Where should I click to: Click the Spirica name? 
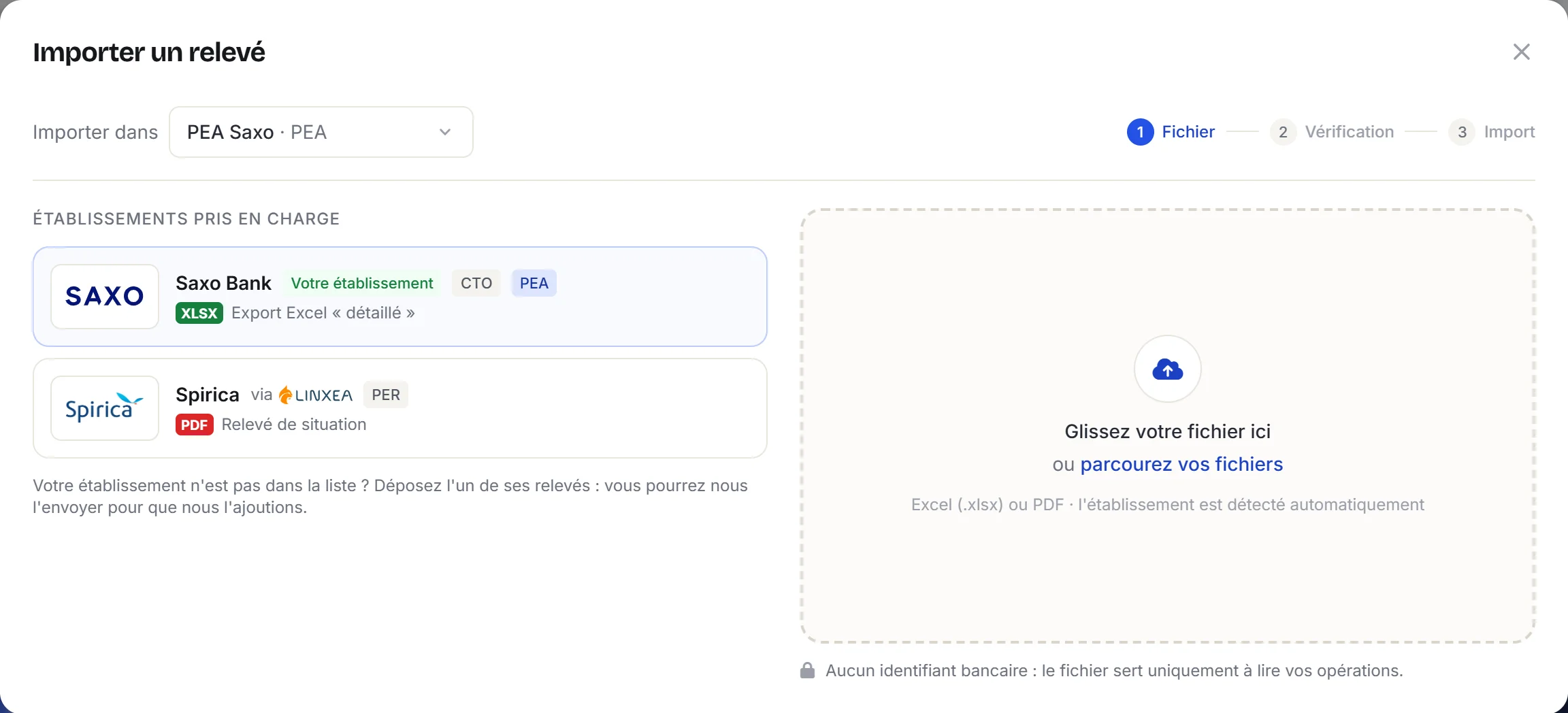click(x=208, y=395)
